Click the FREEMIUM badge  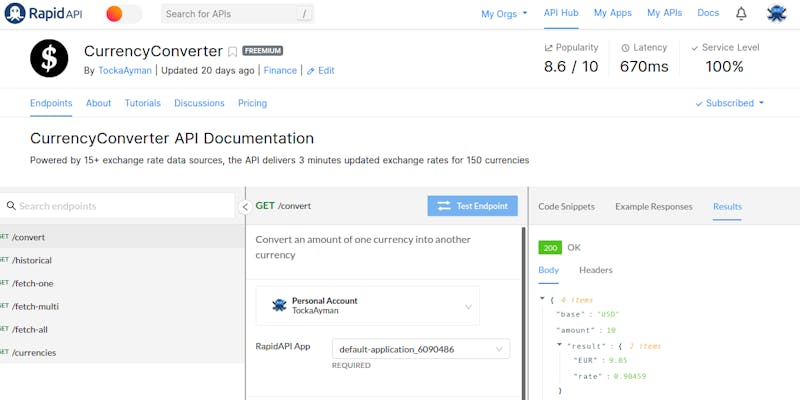pyautogui.click(x=262, y=51)
